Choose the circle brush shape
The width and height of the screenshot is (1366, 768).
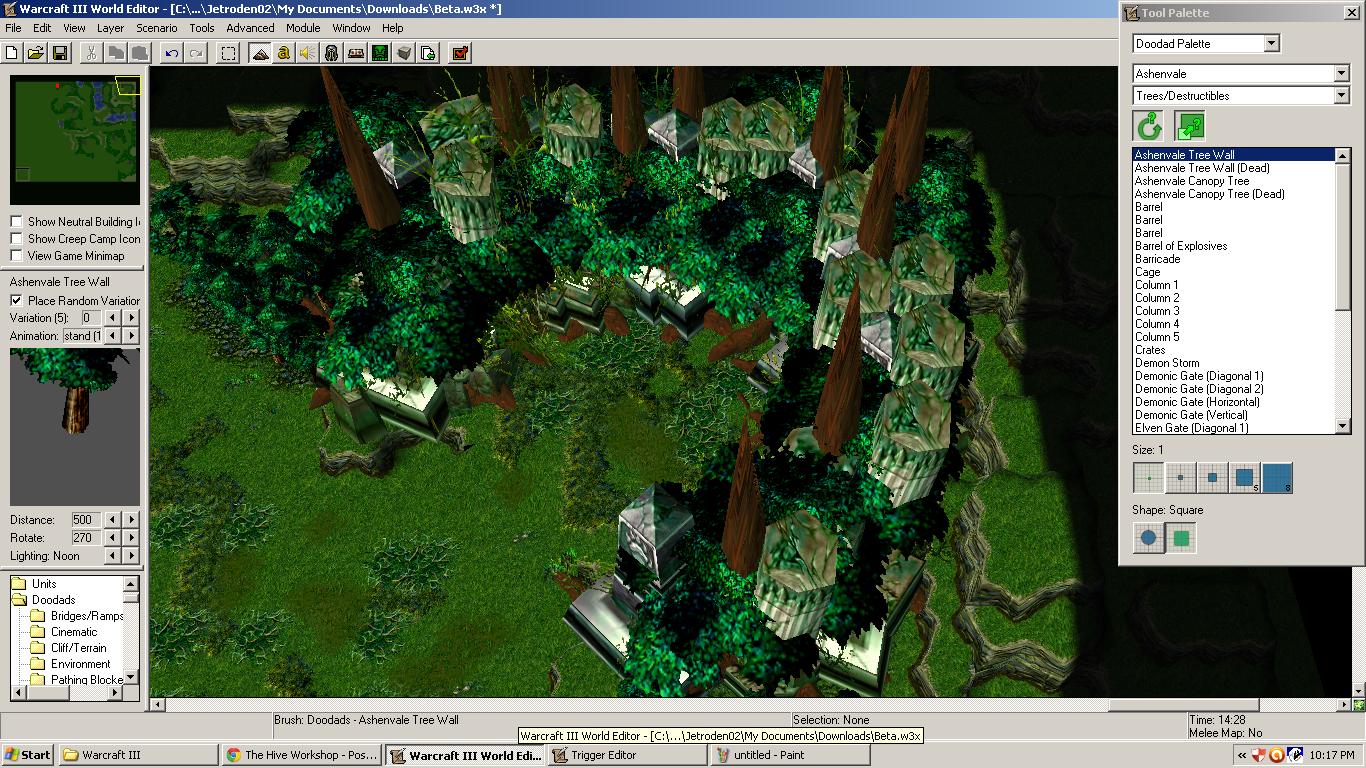(x=1148, y=538)
